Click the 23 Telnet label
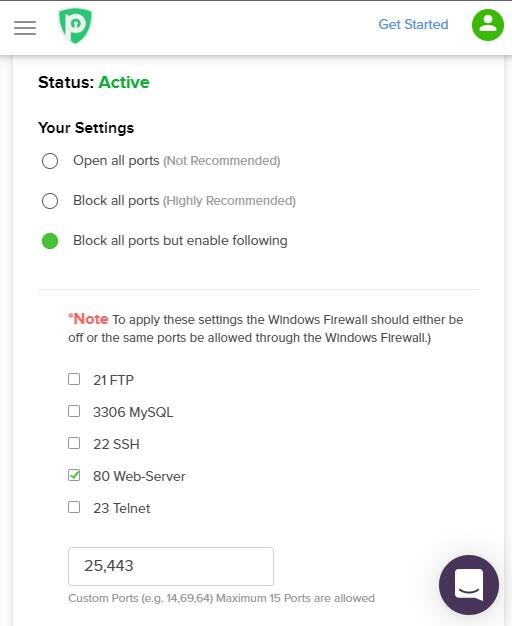The image size is (512, 626). (x=121, y=508)
